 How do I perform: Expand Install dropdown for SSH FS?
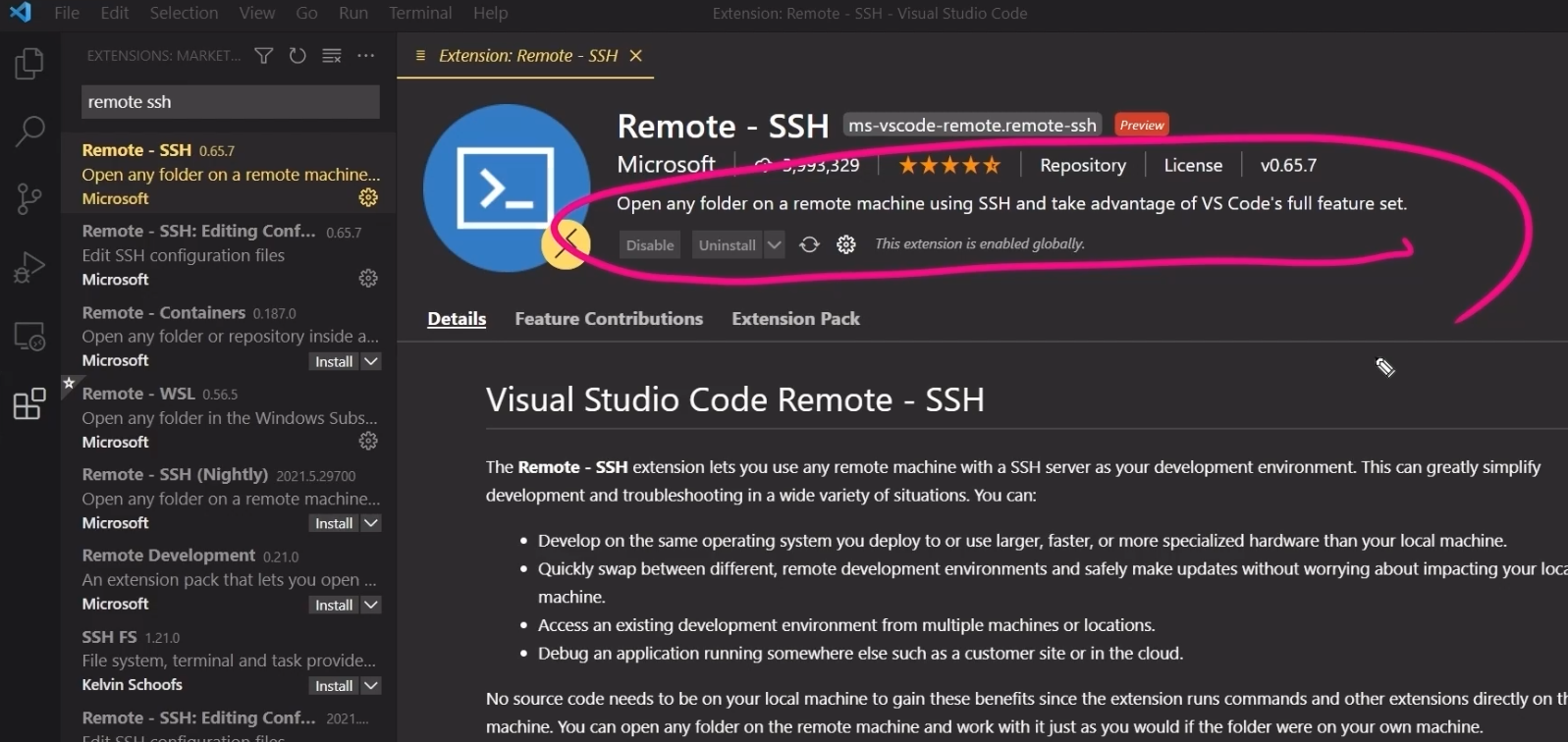click(x=371, y=685)
